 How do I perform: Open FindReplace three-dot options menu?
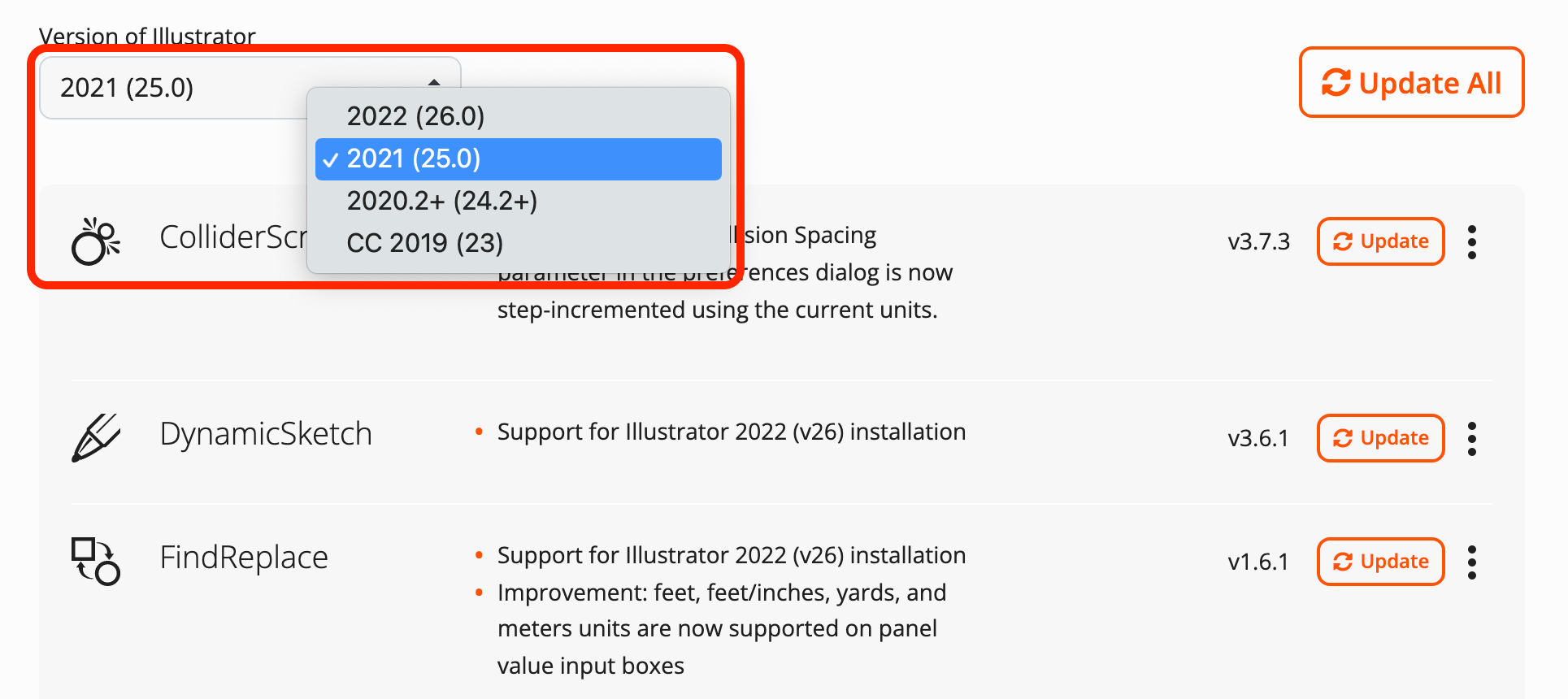pyautogui.click(x=1471, y=562)
